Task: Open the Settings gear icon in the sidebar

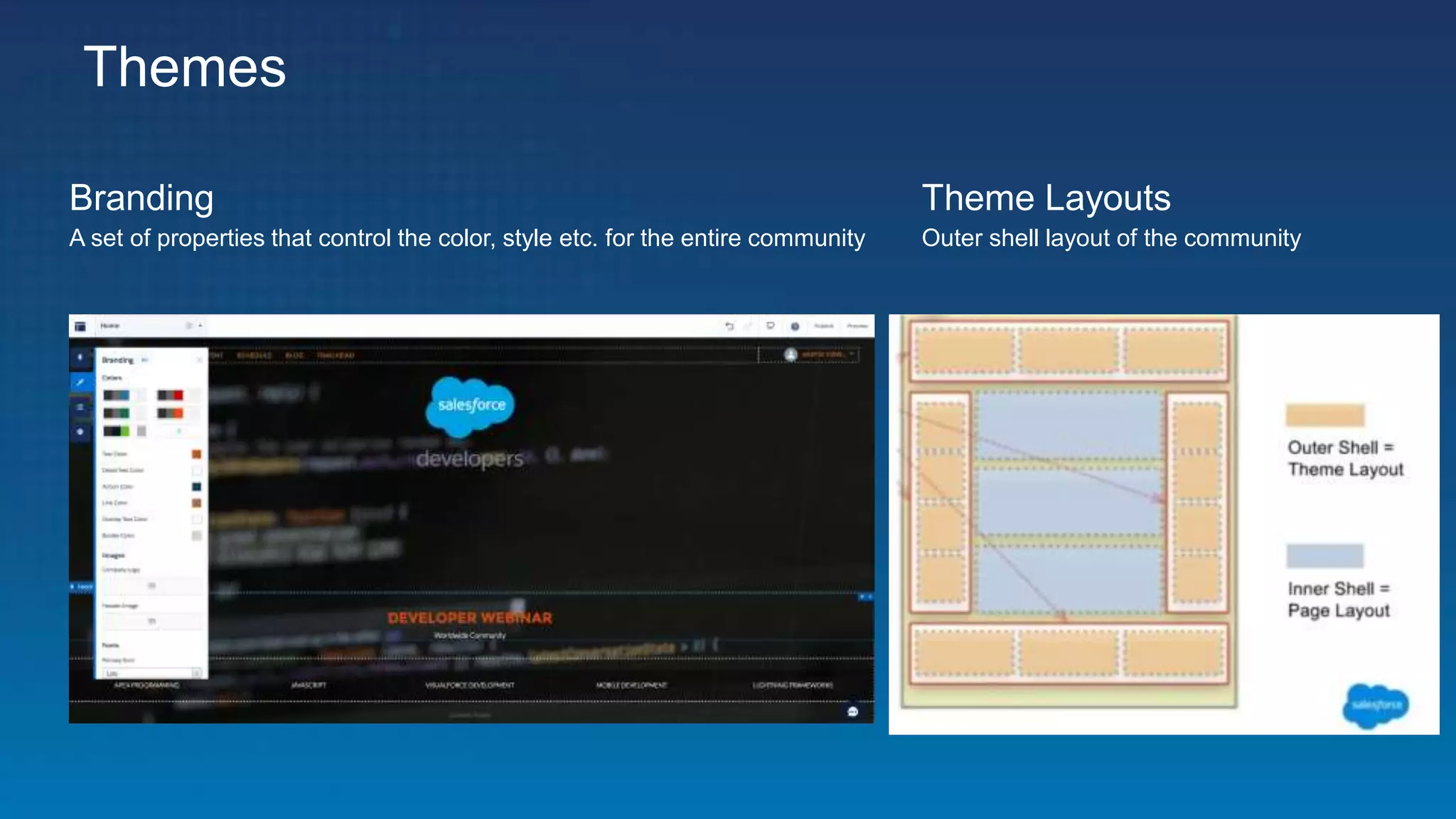Action: [x=80, y=432]
